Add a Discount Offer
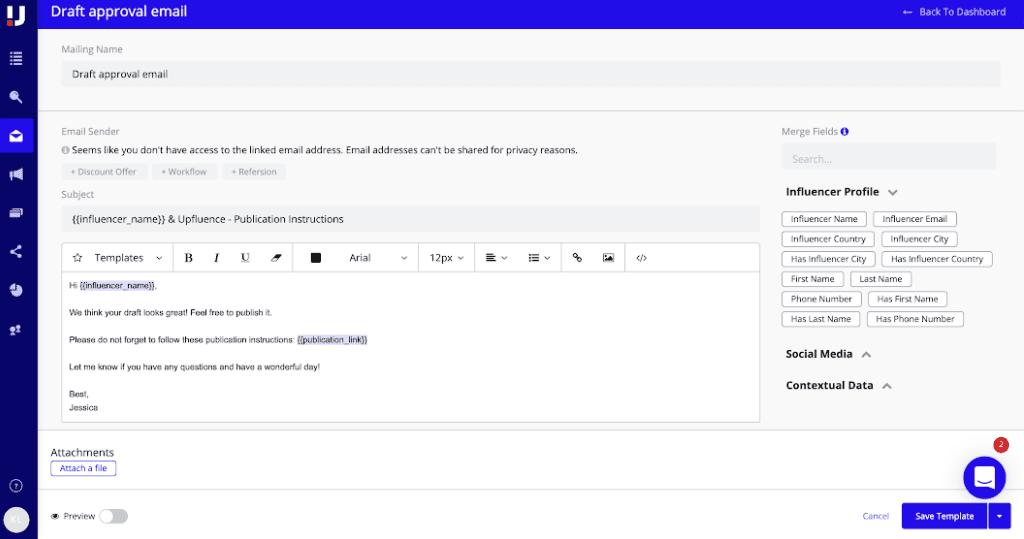 coord(104,172)
